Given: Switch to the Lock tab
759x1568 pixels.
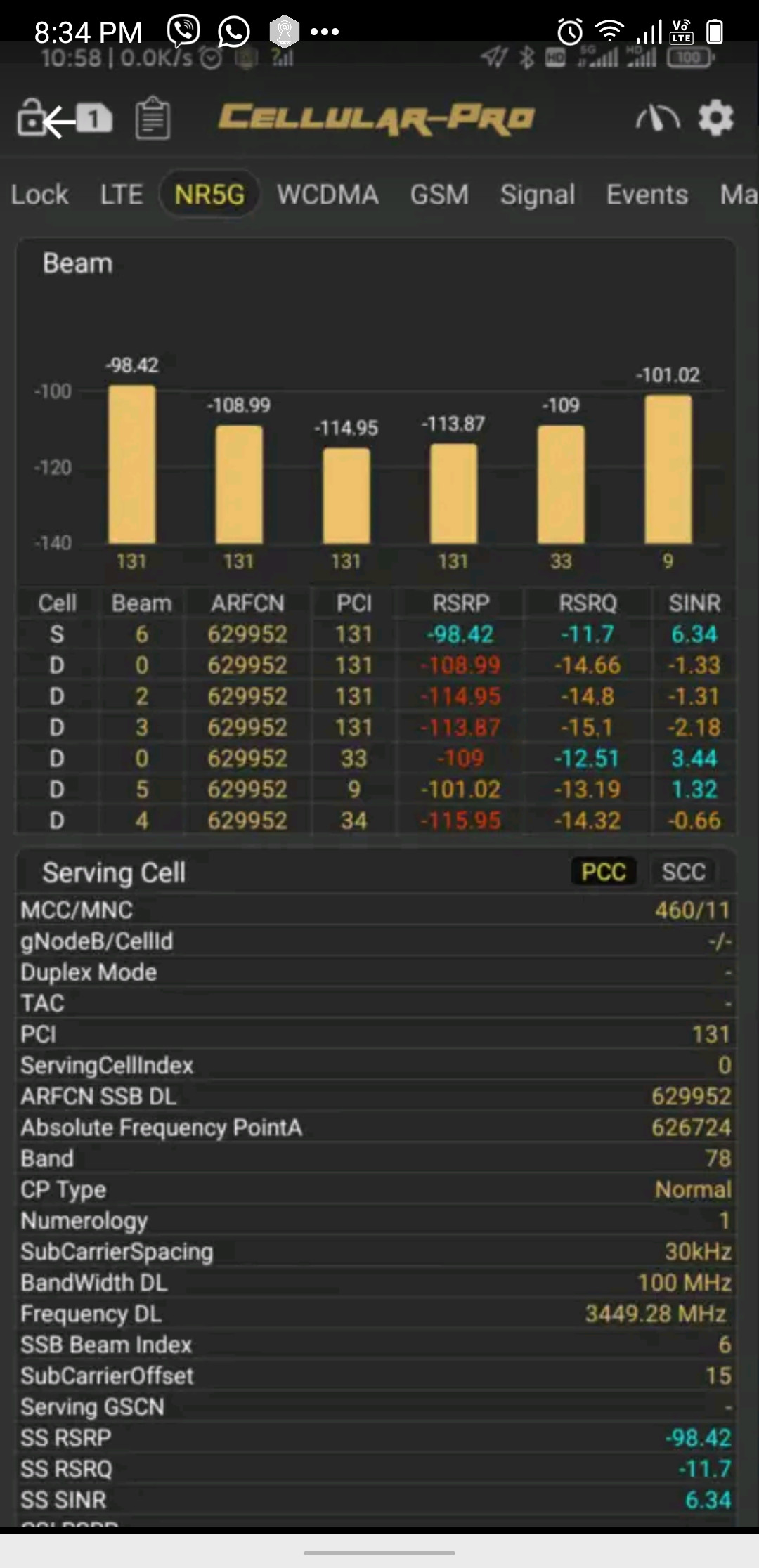Looking at the screenshot, I should 39,195.
